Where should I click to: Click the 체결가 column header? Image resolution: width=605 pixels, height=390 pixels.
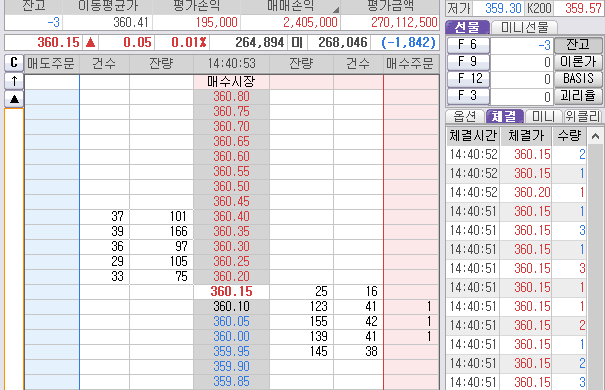tap(526, 136)
